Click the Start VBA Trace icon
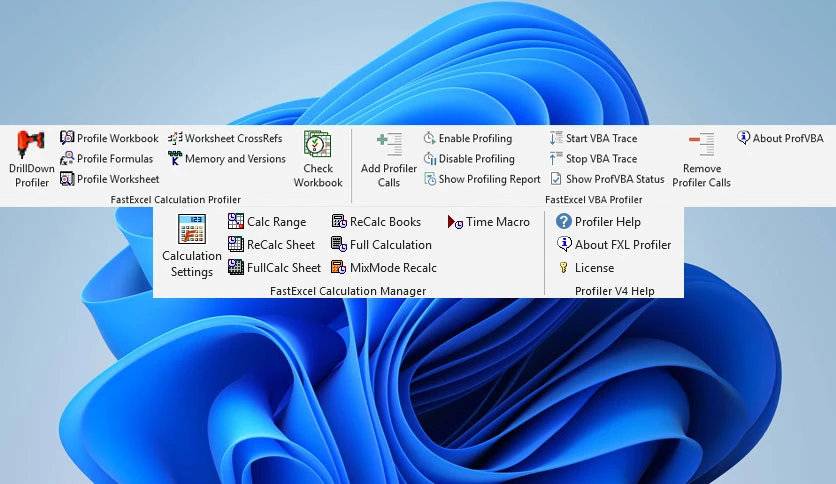This screenshot has height=484, width=836. (556, 138)
